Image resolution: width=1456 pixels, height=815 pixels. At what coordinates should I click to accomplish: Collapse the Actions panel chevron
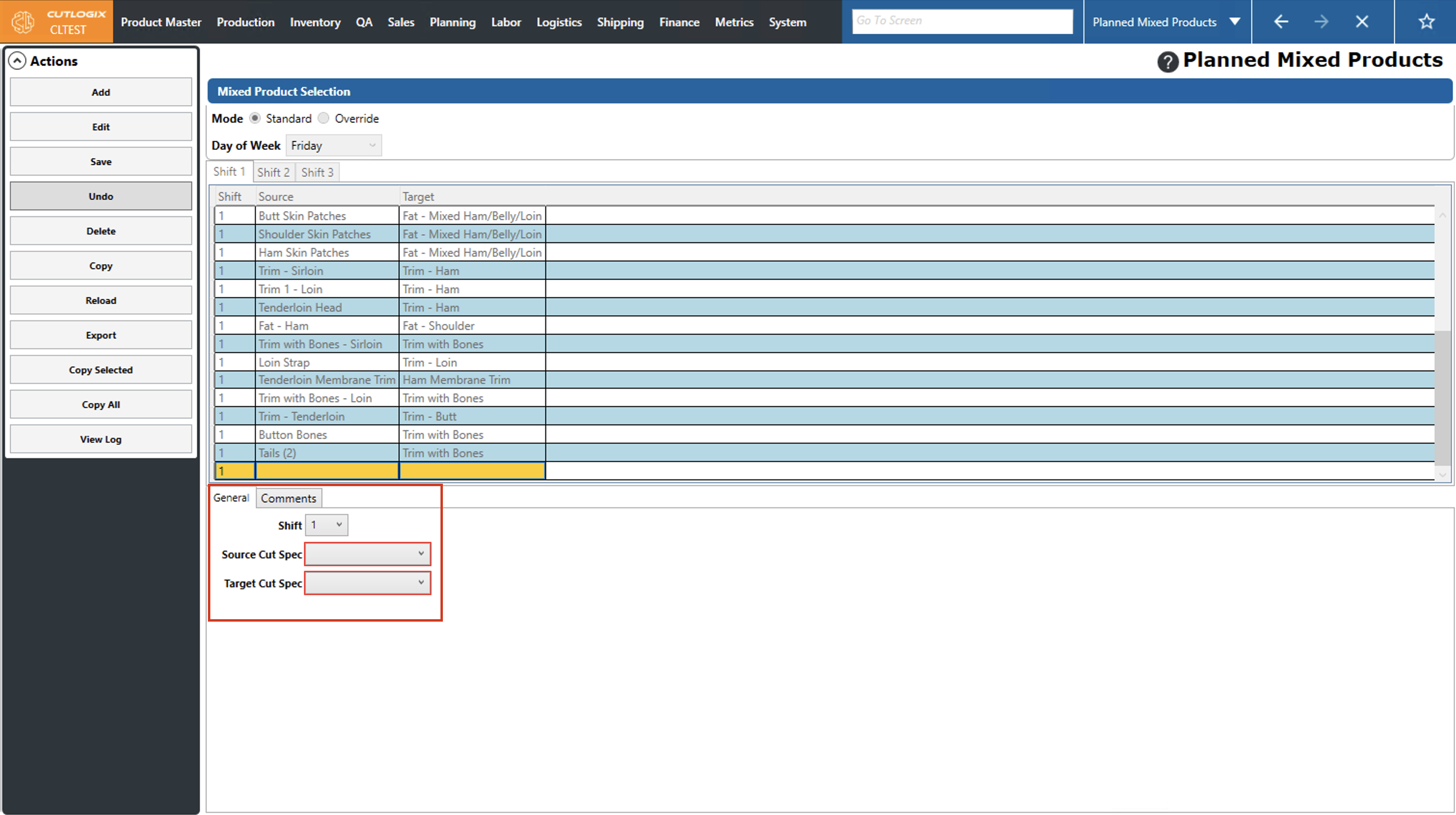click(17, 61)
